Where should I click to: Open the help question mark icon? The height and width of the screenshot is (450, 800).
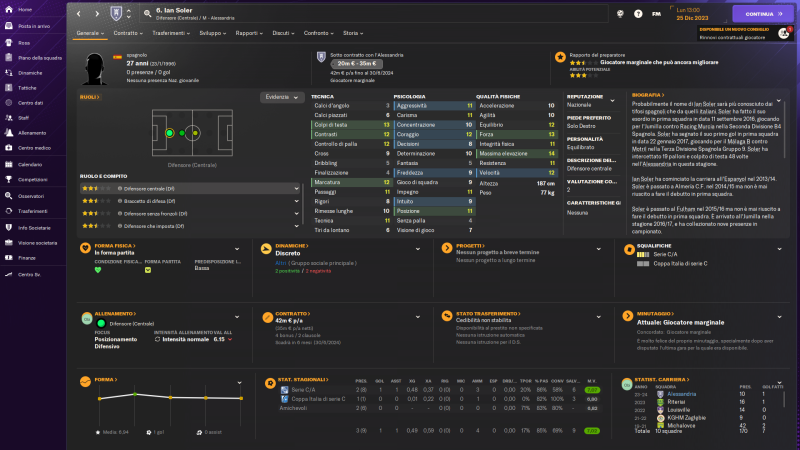[x=638, y=14]
